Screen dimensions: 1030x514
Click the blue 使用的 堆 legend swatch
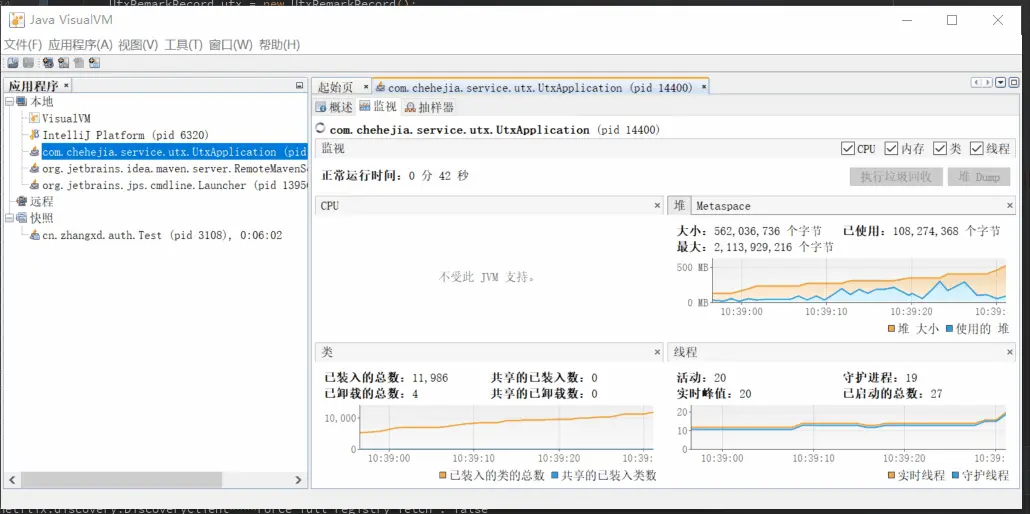(x=949, y=329)
